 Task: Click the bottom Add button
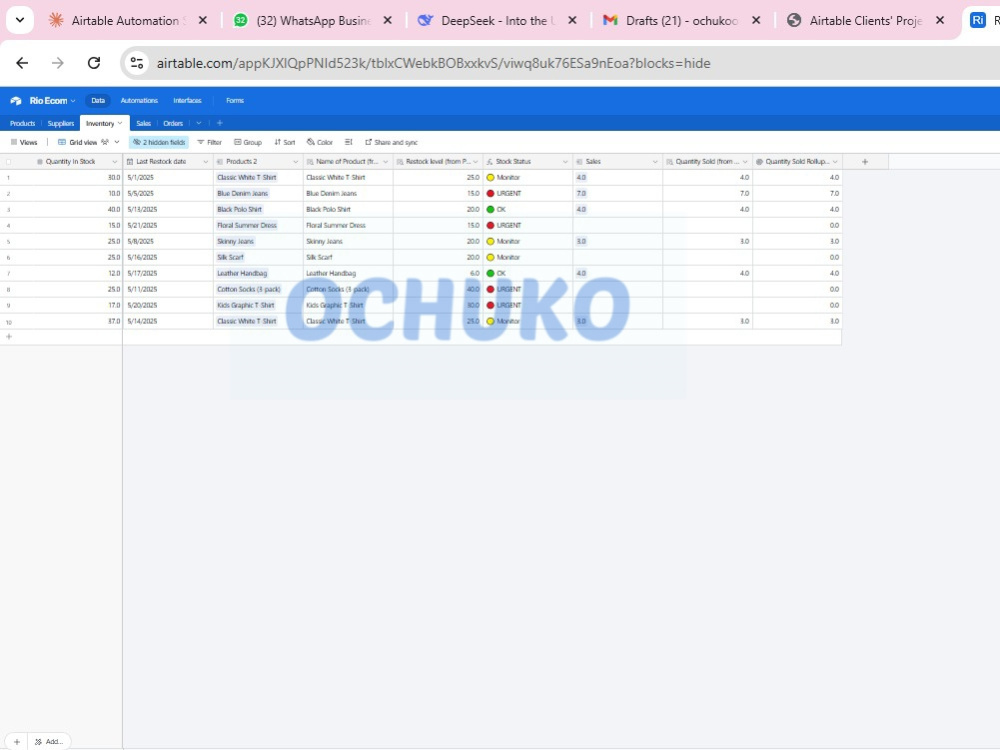pos(49,742)
